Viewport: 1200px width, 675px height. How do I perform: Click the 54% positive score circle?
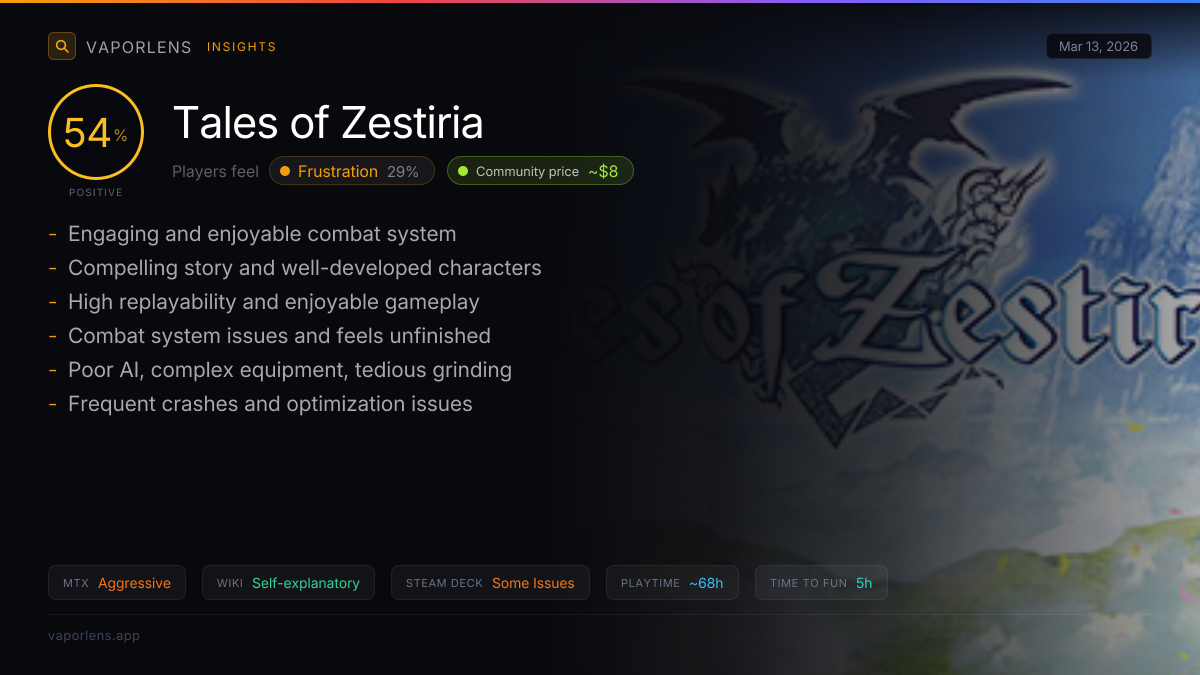[x=96, y=132]
